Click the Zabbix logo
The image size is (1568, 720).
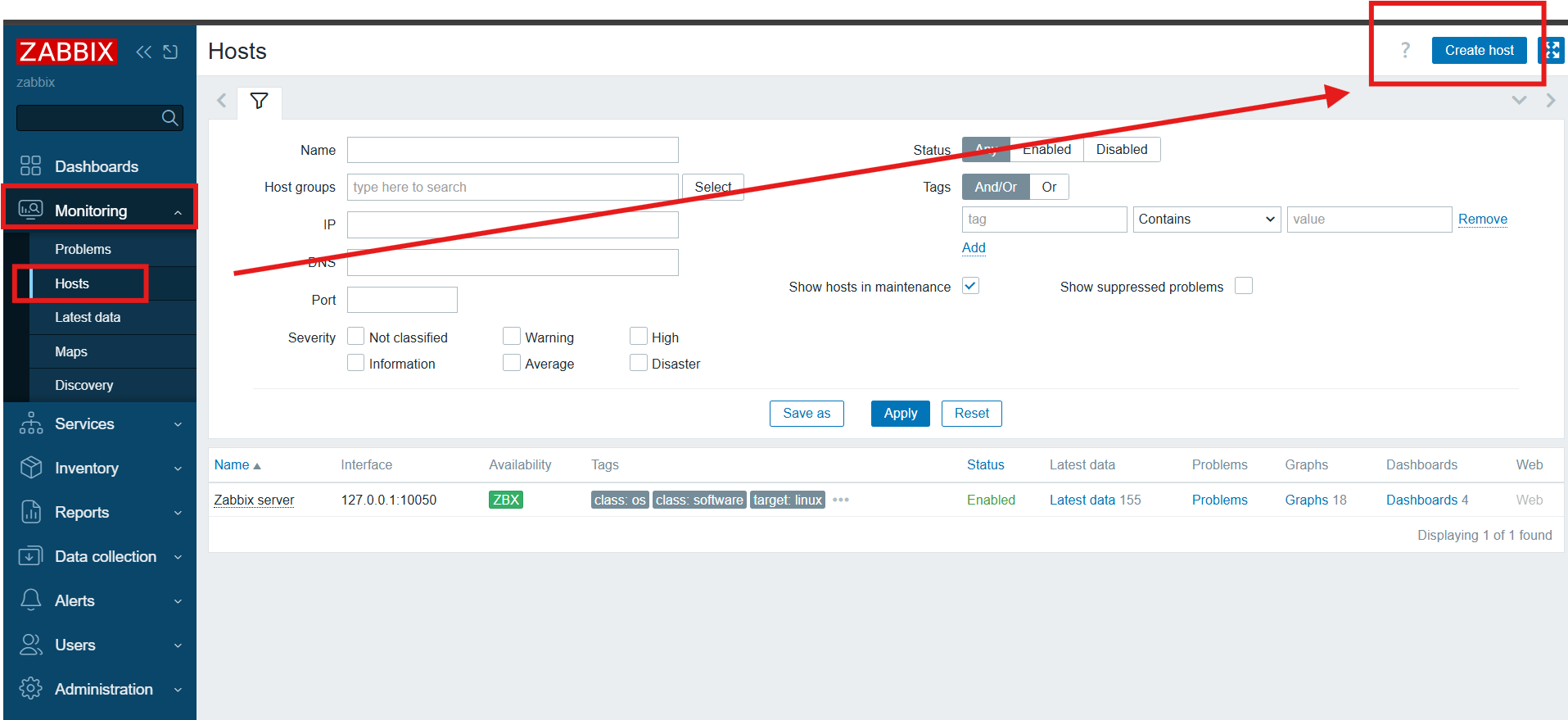tap(66, 52)
